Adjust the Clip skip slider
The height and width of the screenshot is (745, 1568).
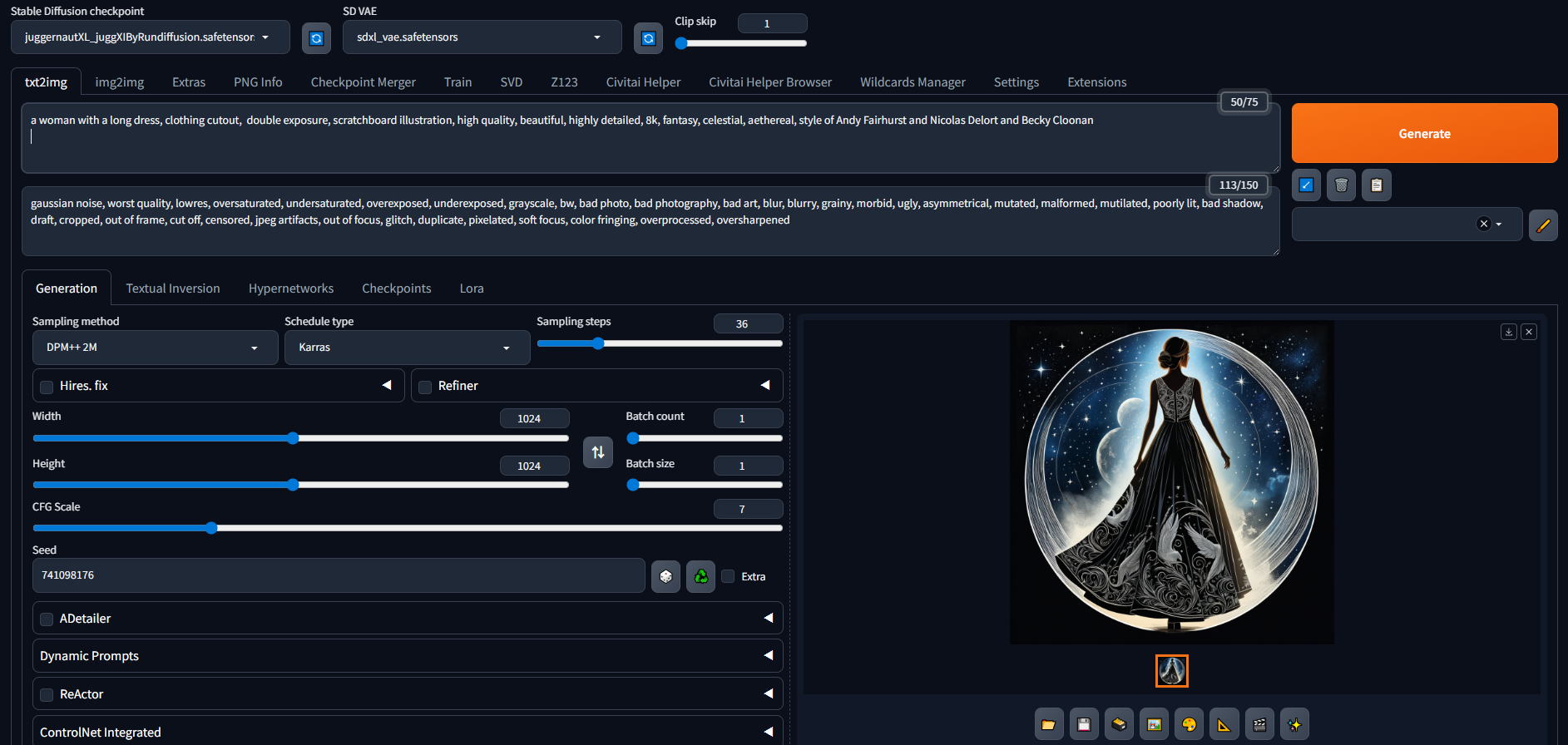coord(740,43)
